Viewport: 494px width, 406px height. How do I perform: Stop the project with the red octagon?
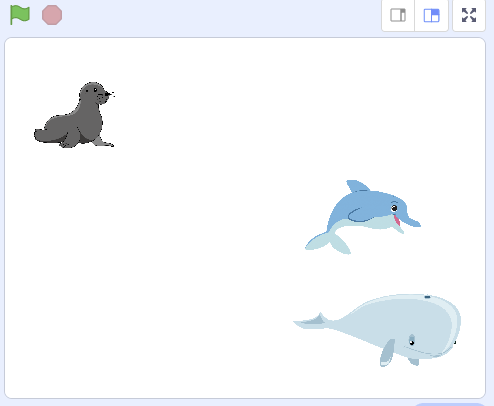52,15
